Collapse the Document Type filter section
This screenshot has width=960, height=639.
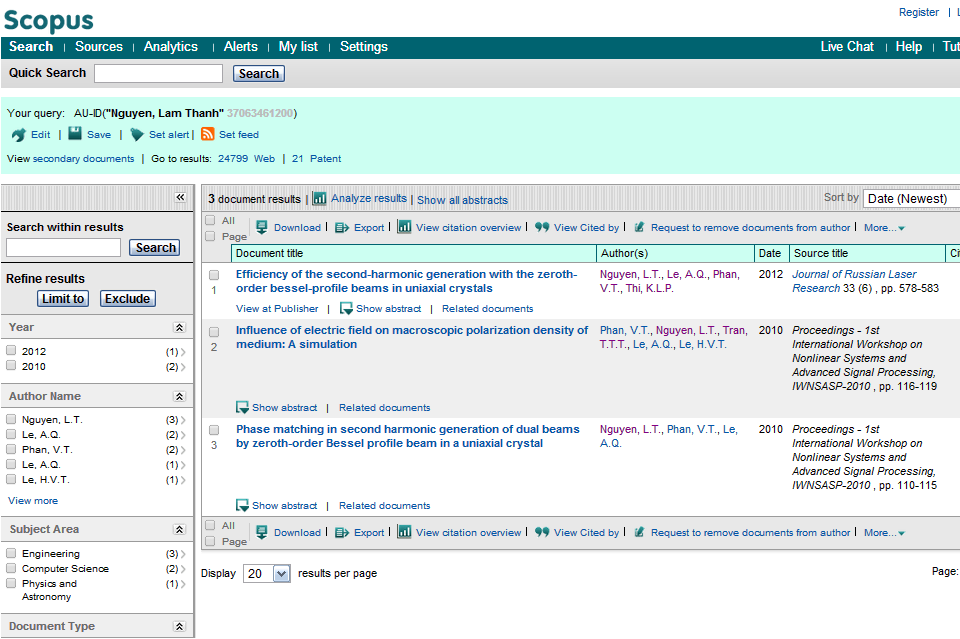pyautogui.click(x=179, y=626)
